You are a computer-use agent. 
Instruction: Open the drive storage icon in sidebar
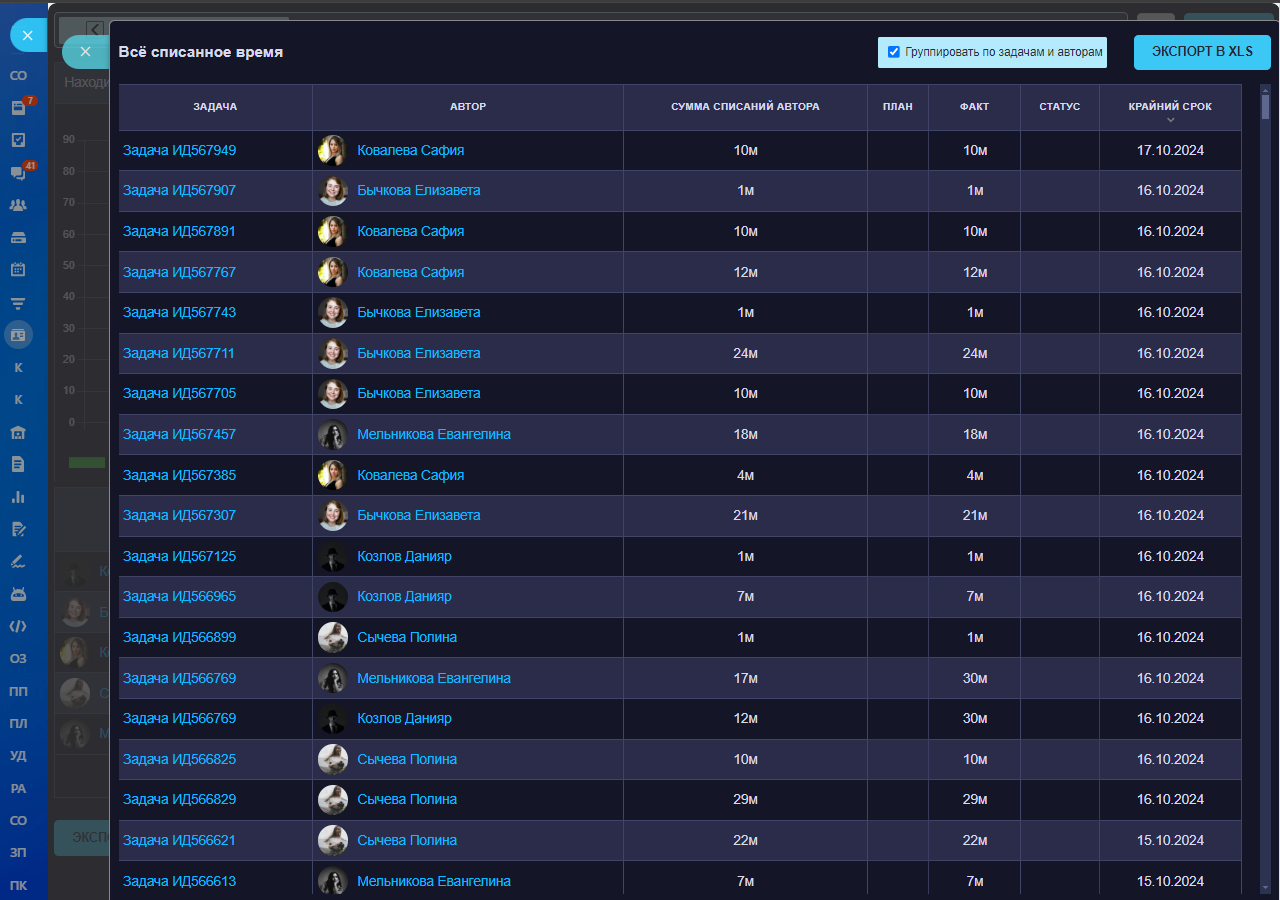pos(18,238)
